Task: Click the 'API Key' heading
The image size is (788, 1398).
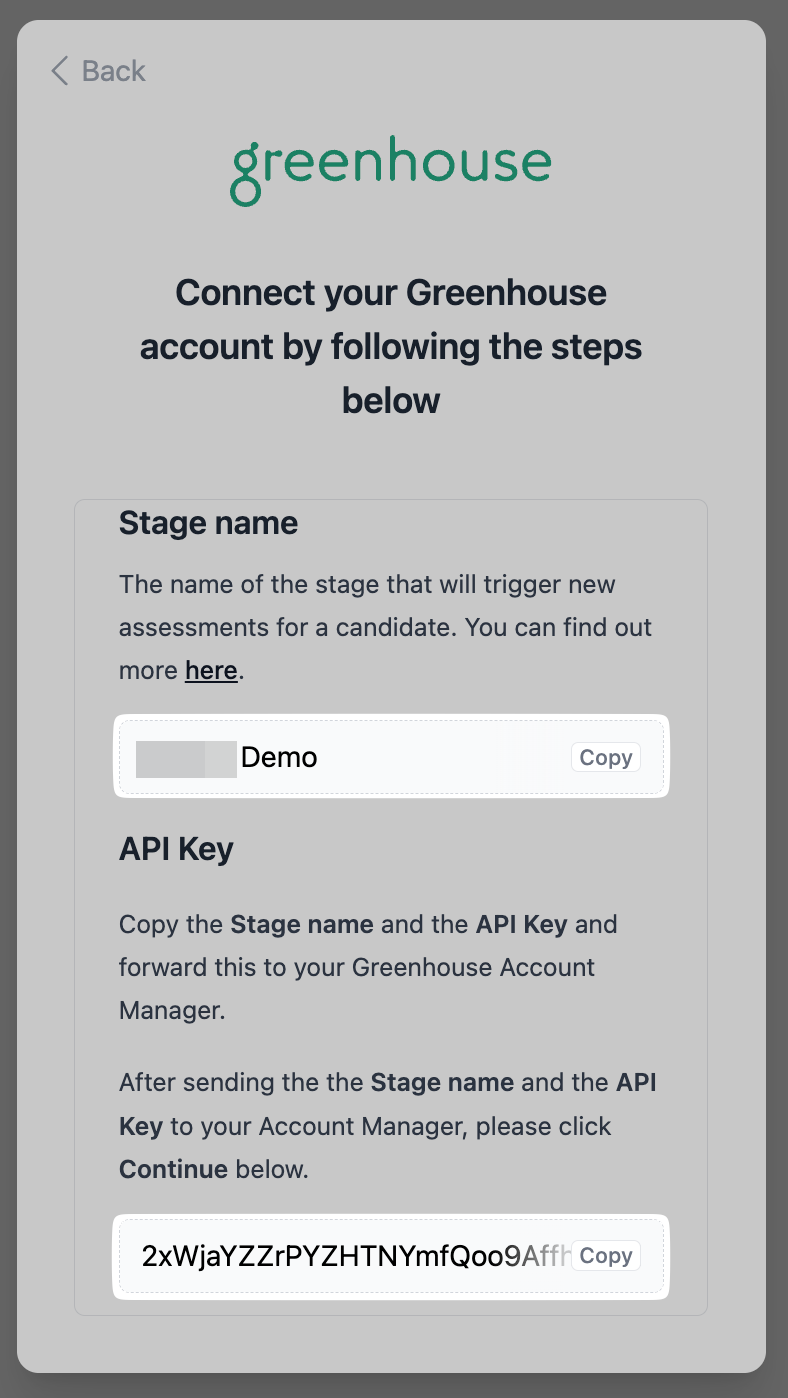Action: 176,849
